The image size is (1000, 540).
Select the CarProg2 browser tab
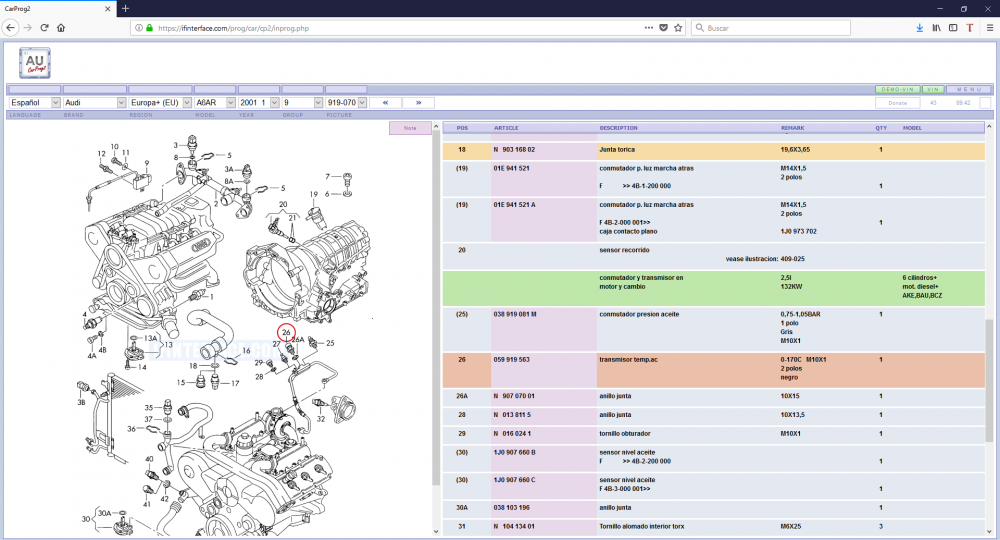pos(57,9)
